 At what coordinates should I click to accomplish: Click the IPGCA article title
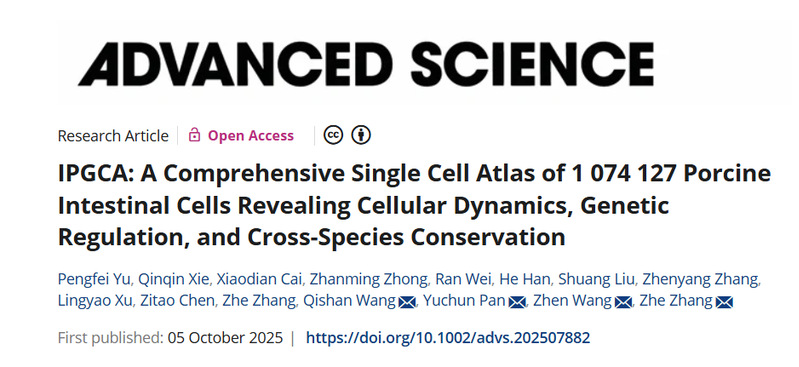click(414, 205)
